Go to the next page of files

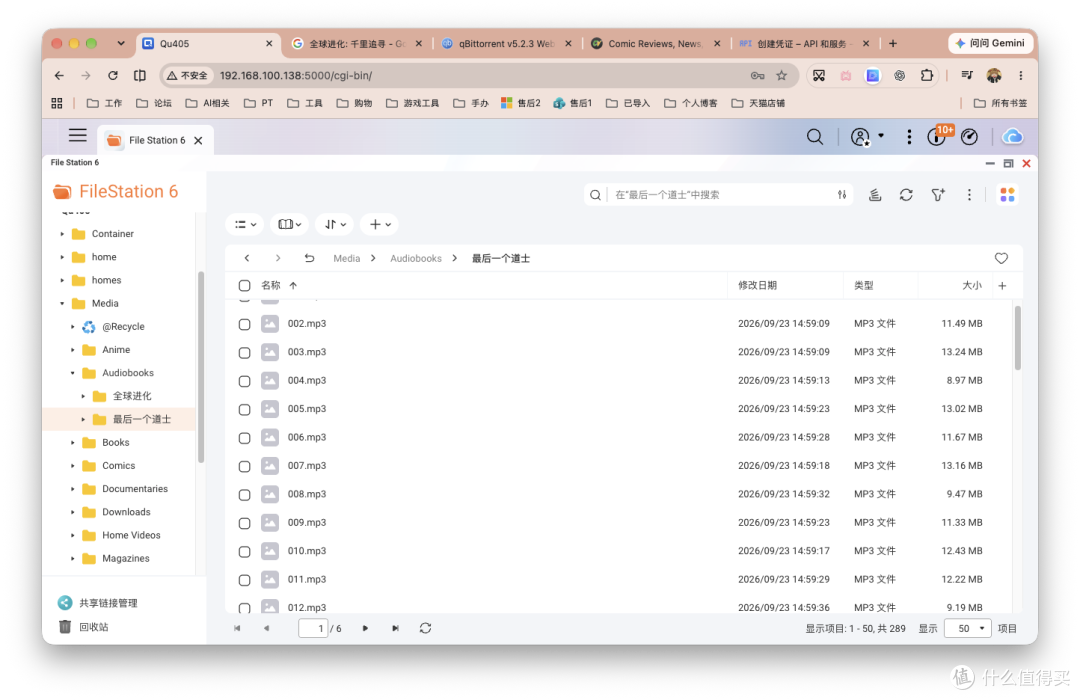tap(365, 628)
